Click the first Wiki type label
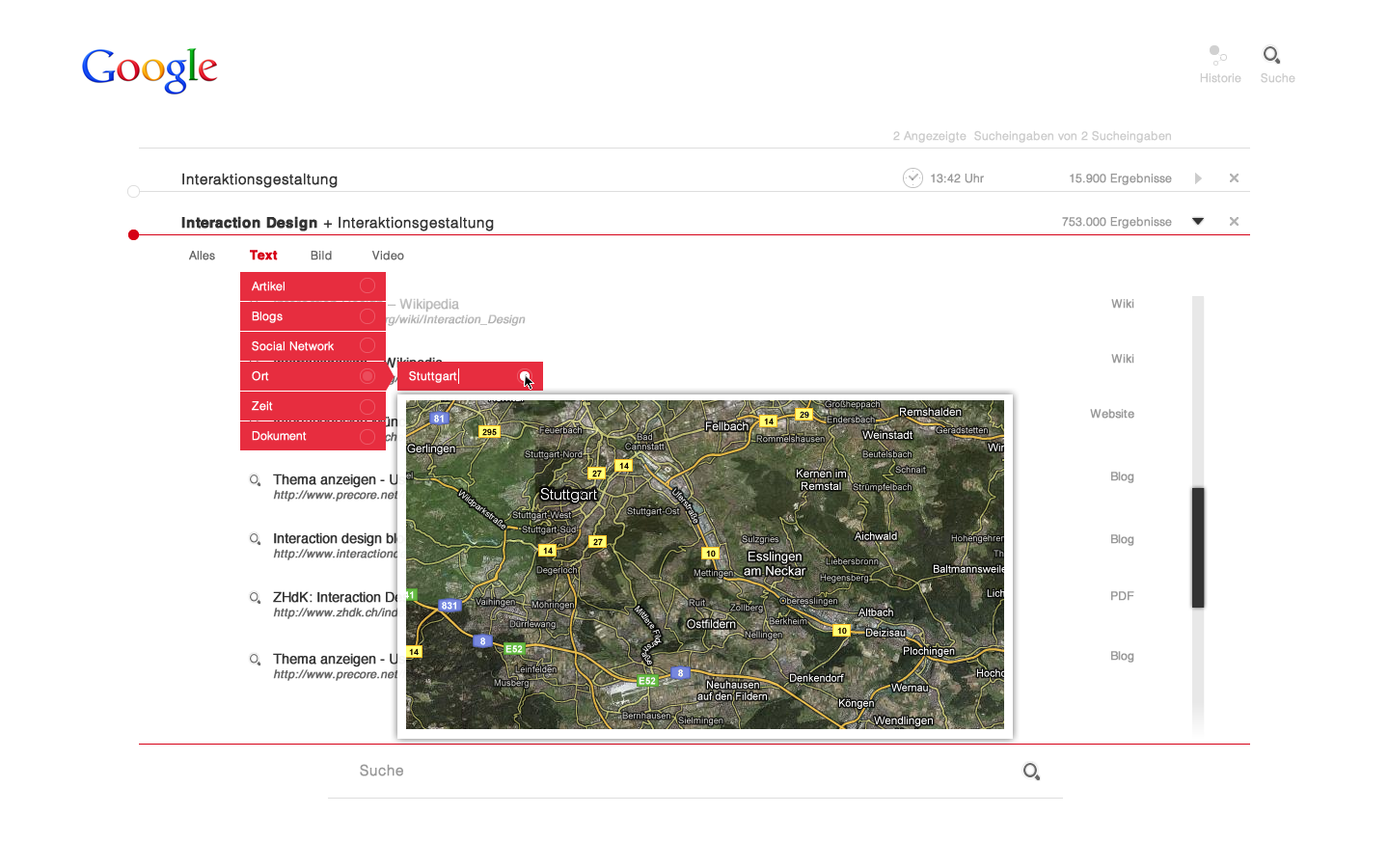Screen dimensions: 1389x868 point(1123,304)
